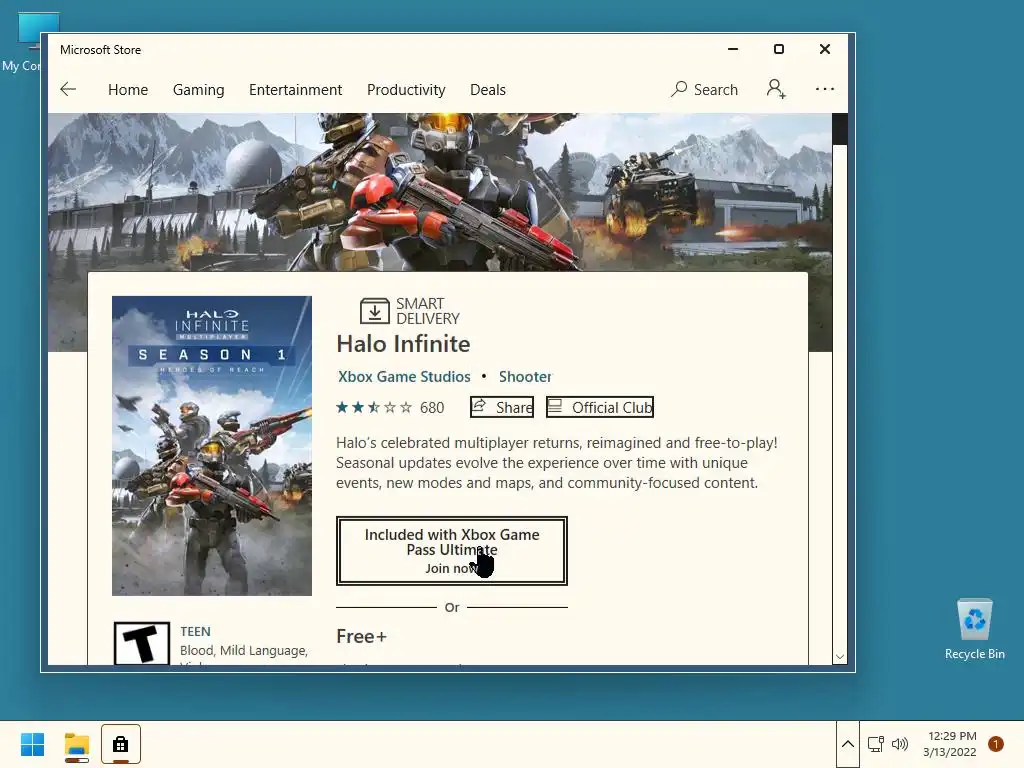The image size is (1024, 768).
Task: Click the Halo hero banner image
Action: click(440, 192)
